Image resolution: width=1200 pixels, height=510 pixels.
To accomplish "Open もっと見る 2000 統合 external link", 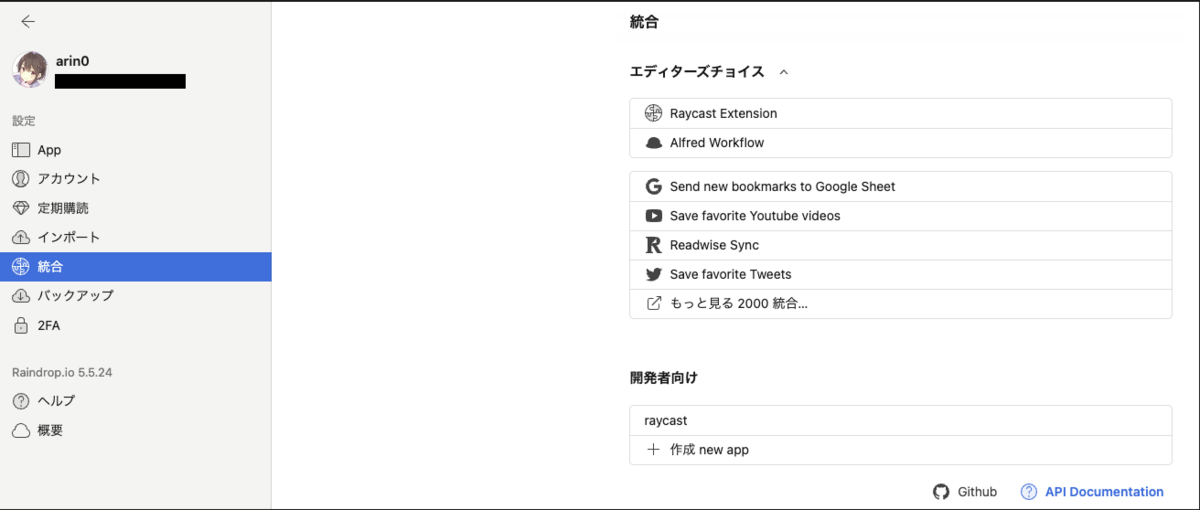I will (900, 303).
